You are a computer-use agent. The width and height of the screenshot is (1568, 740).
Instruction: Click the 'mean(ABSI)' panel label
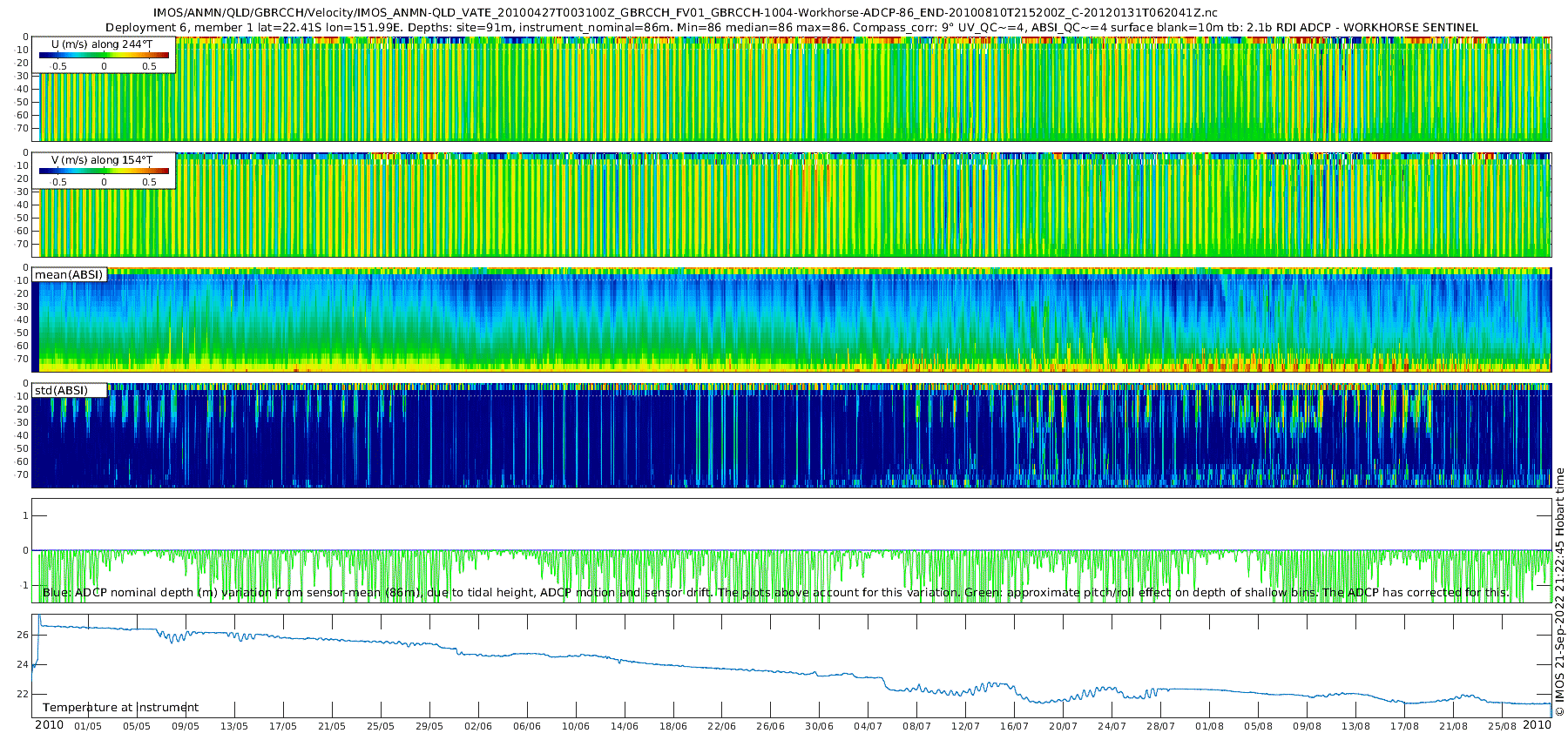(69, 274)
